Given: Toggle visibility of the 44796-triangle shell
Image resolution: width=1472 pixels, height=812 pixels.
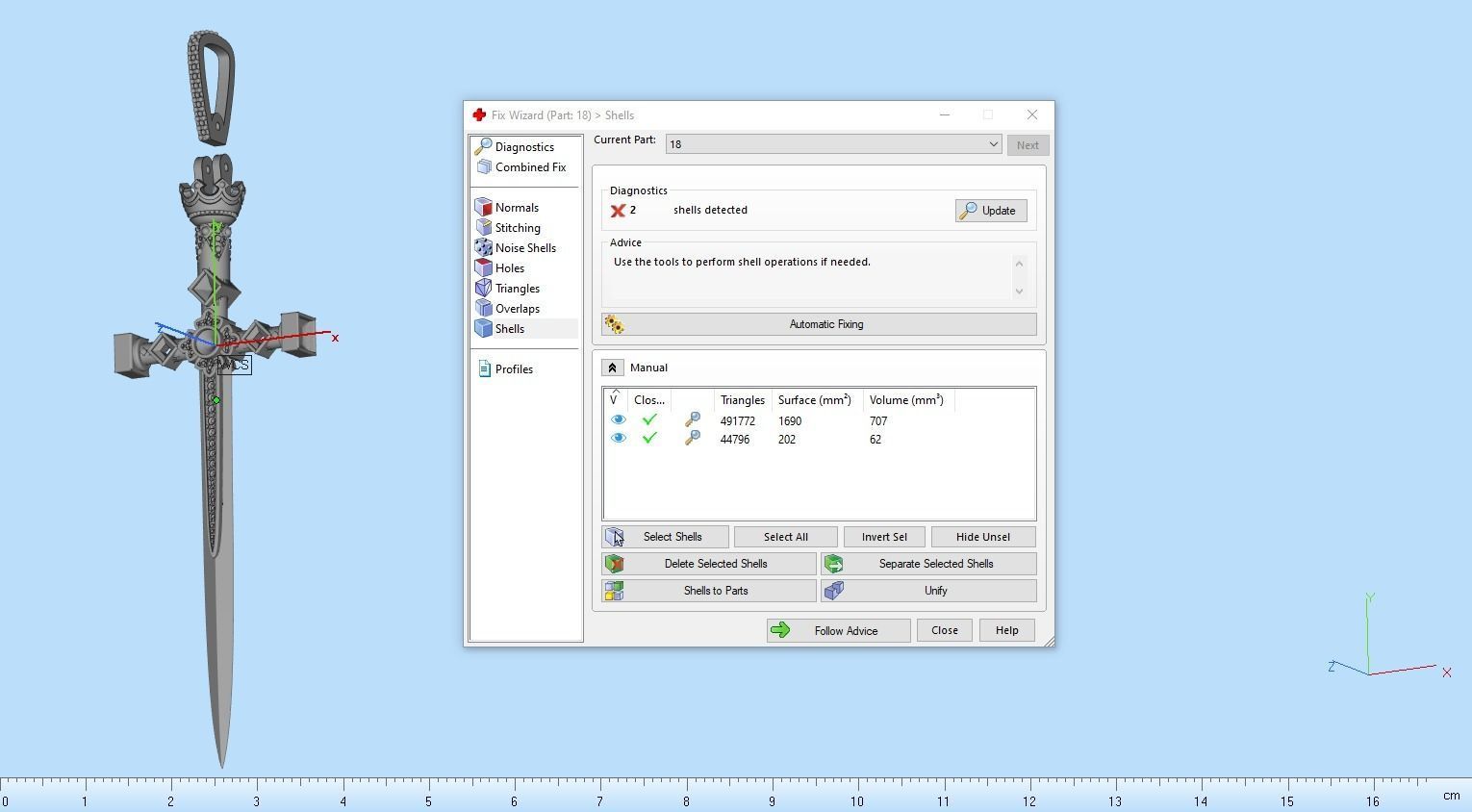Looking at the screenshot, I should click(x=619, y=439).
